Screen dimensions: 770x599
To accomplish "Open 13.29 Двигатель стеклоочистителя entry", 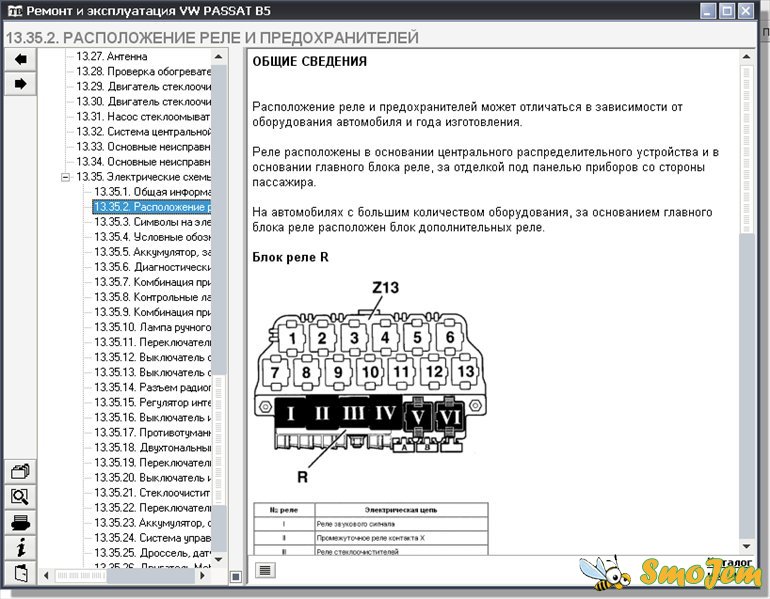I will point(143,87).
